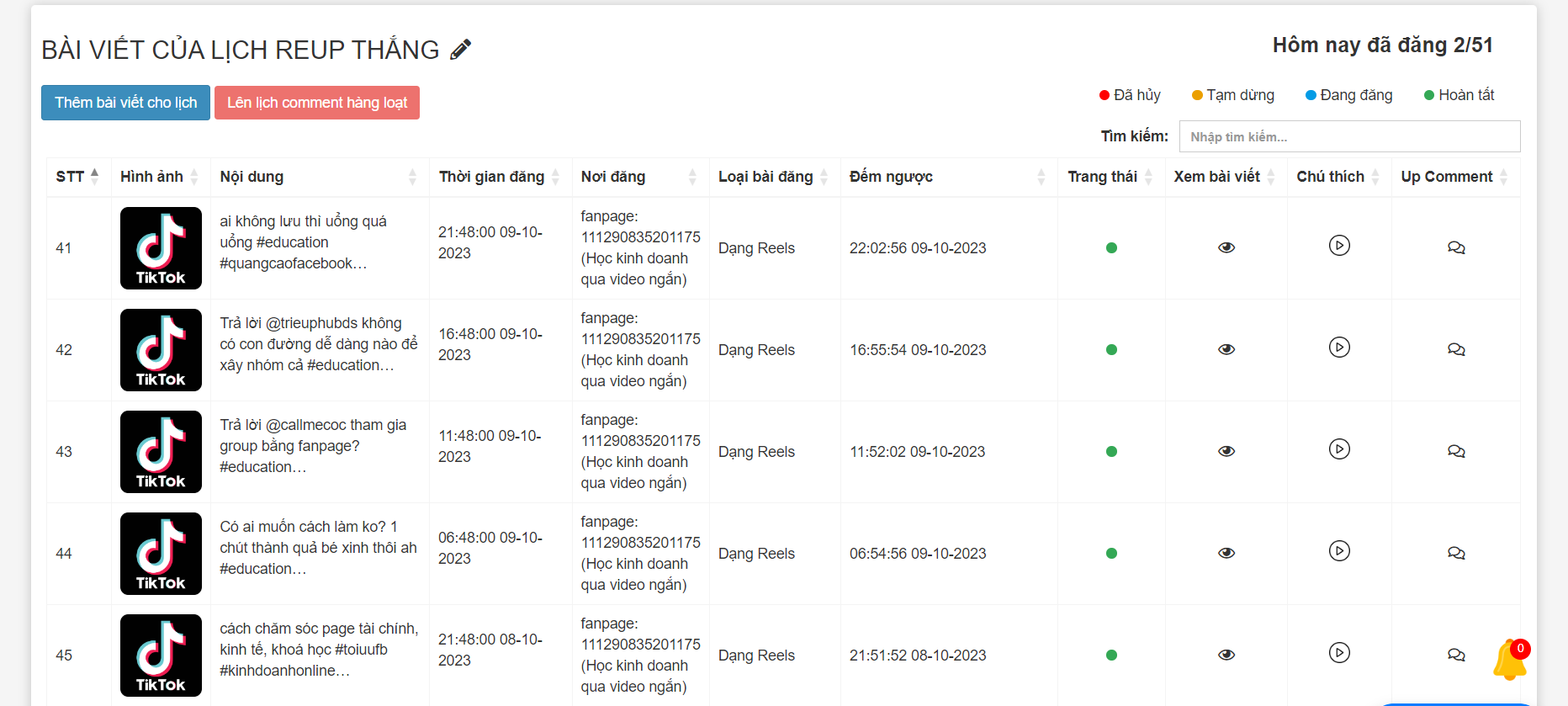
Task: Select content starting 'Trả lời @trieuphubds'
Action: [319, 344]
